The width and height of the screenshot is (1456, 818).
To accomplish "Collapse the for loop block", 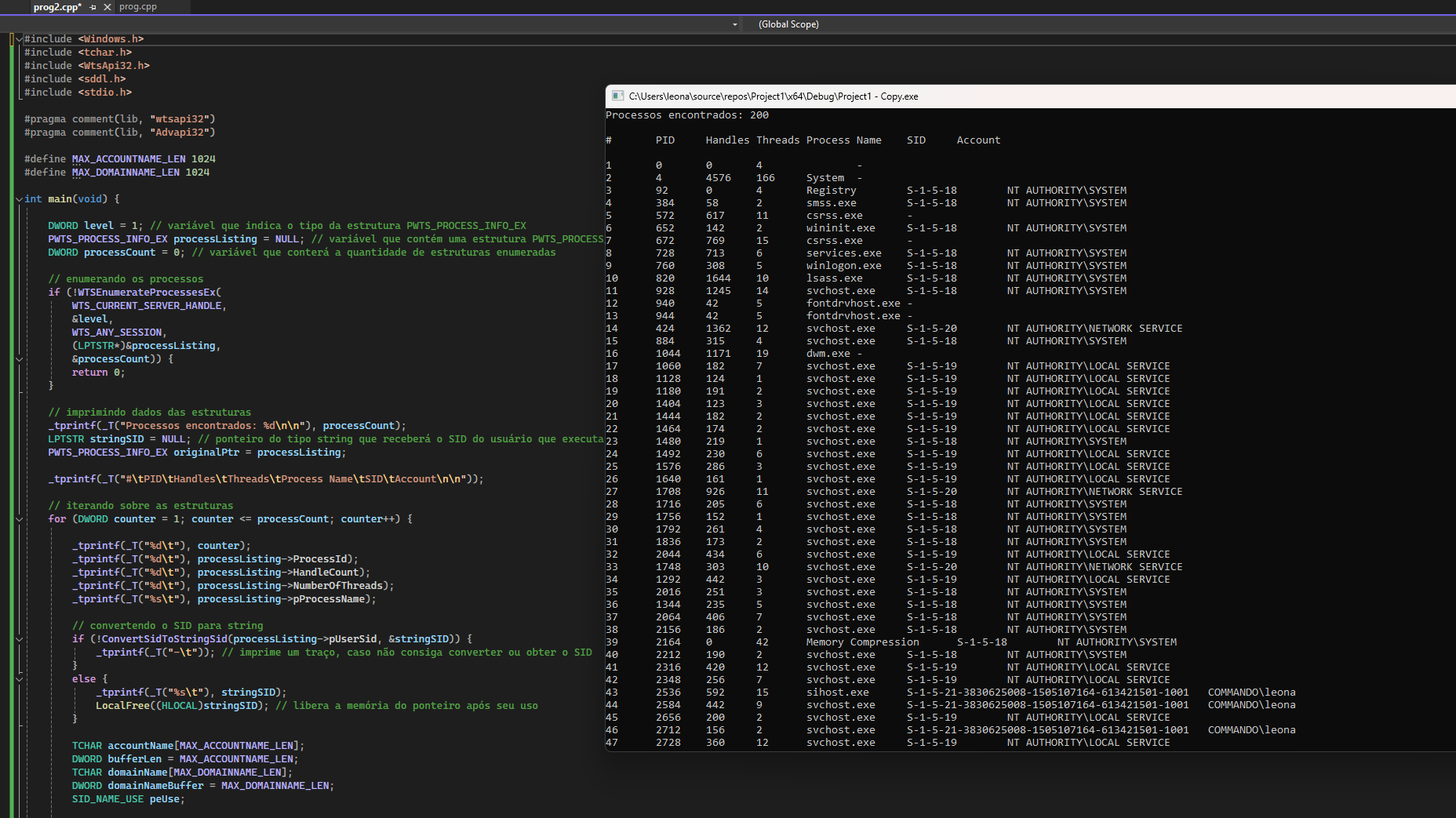I will [19, 519].
